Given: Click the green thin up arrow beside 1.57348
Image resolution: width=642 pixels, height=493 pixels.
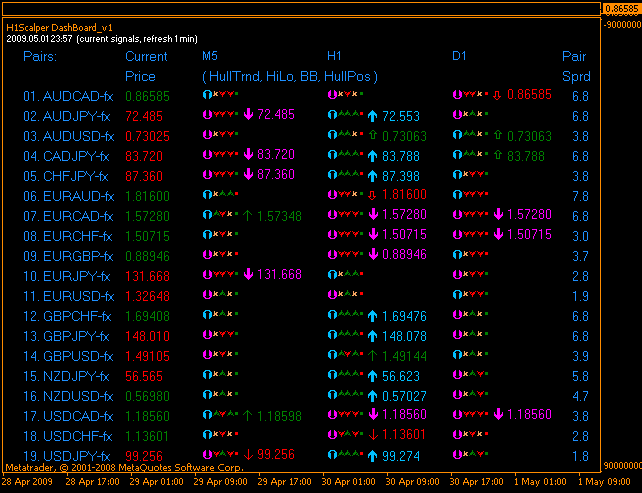Looking at the screenshot, I should 247,215.
